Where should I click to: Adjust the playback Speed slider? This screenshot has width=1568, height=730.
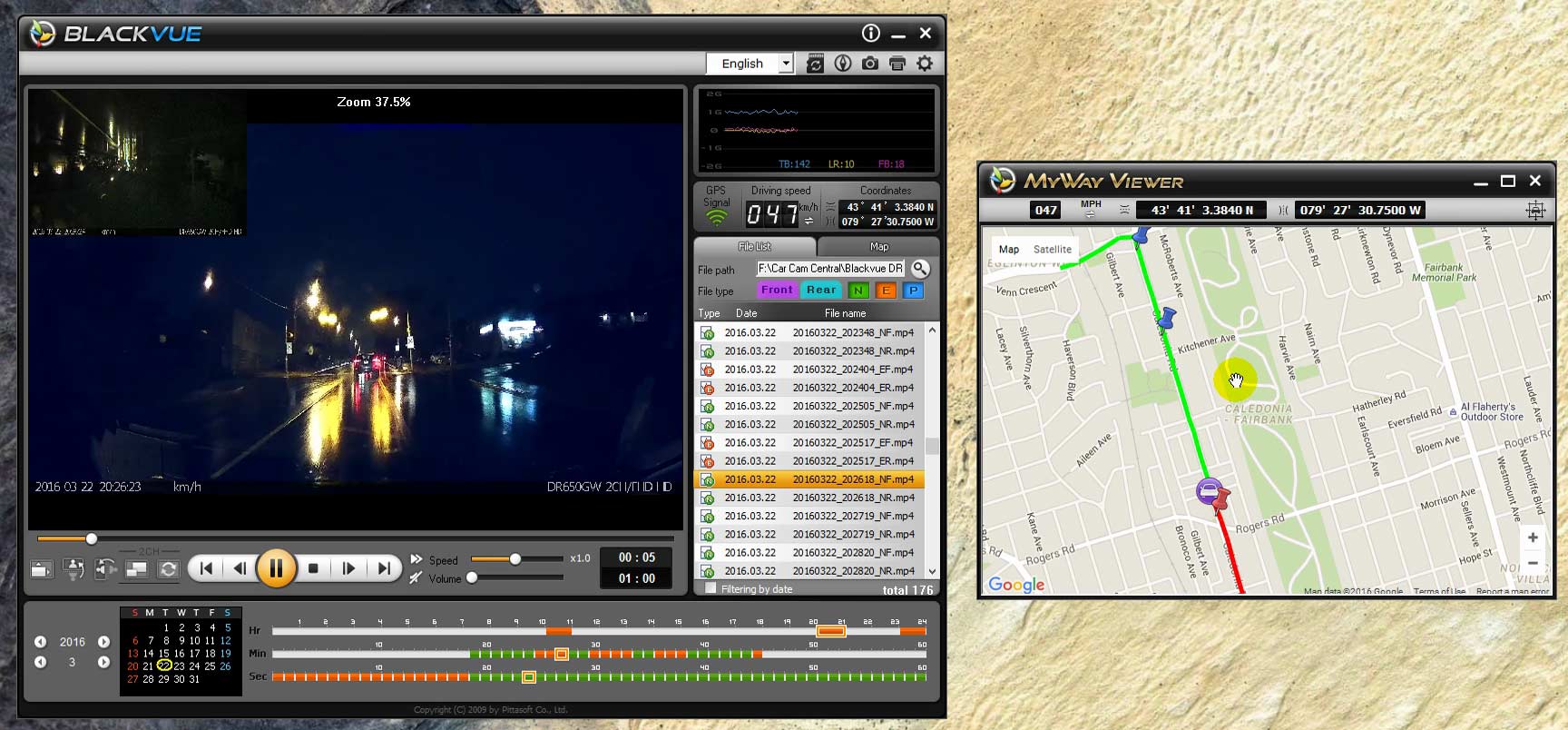pyautogui.click(x=514, y=558)
